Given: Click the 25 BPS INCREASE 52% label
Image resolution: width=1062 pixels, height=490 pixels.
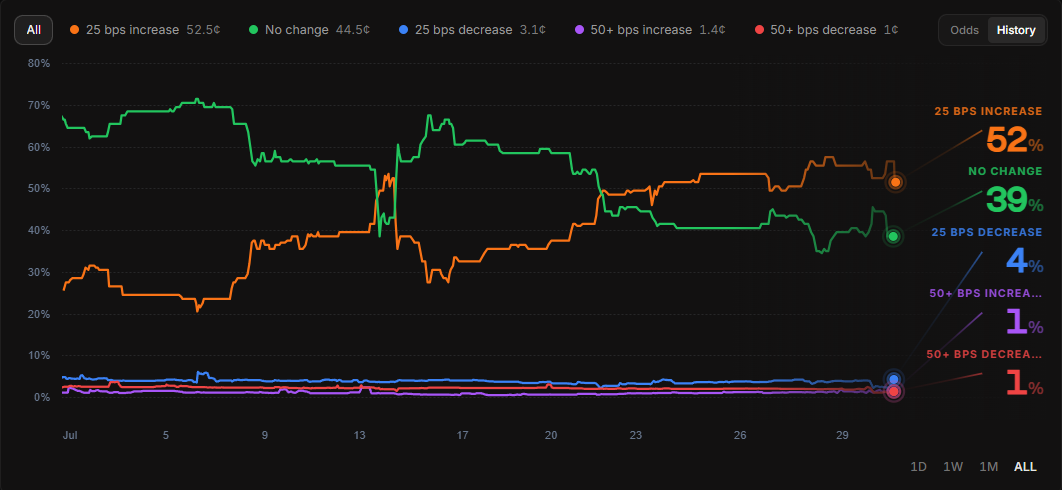Looking at the screenshot, I should coord(987,131).
